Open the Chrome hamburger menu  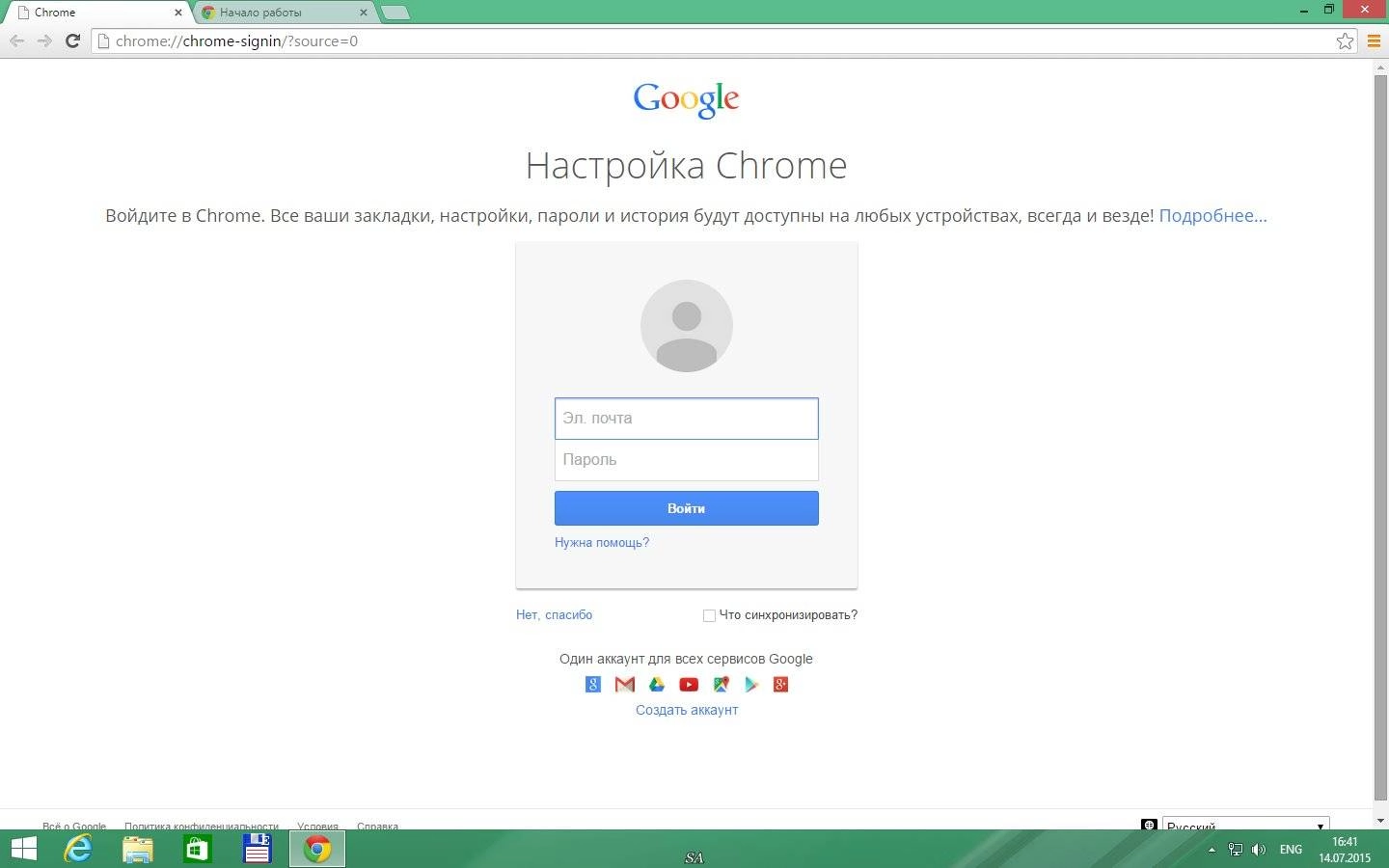click(x=1374, y=41)
